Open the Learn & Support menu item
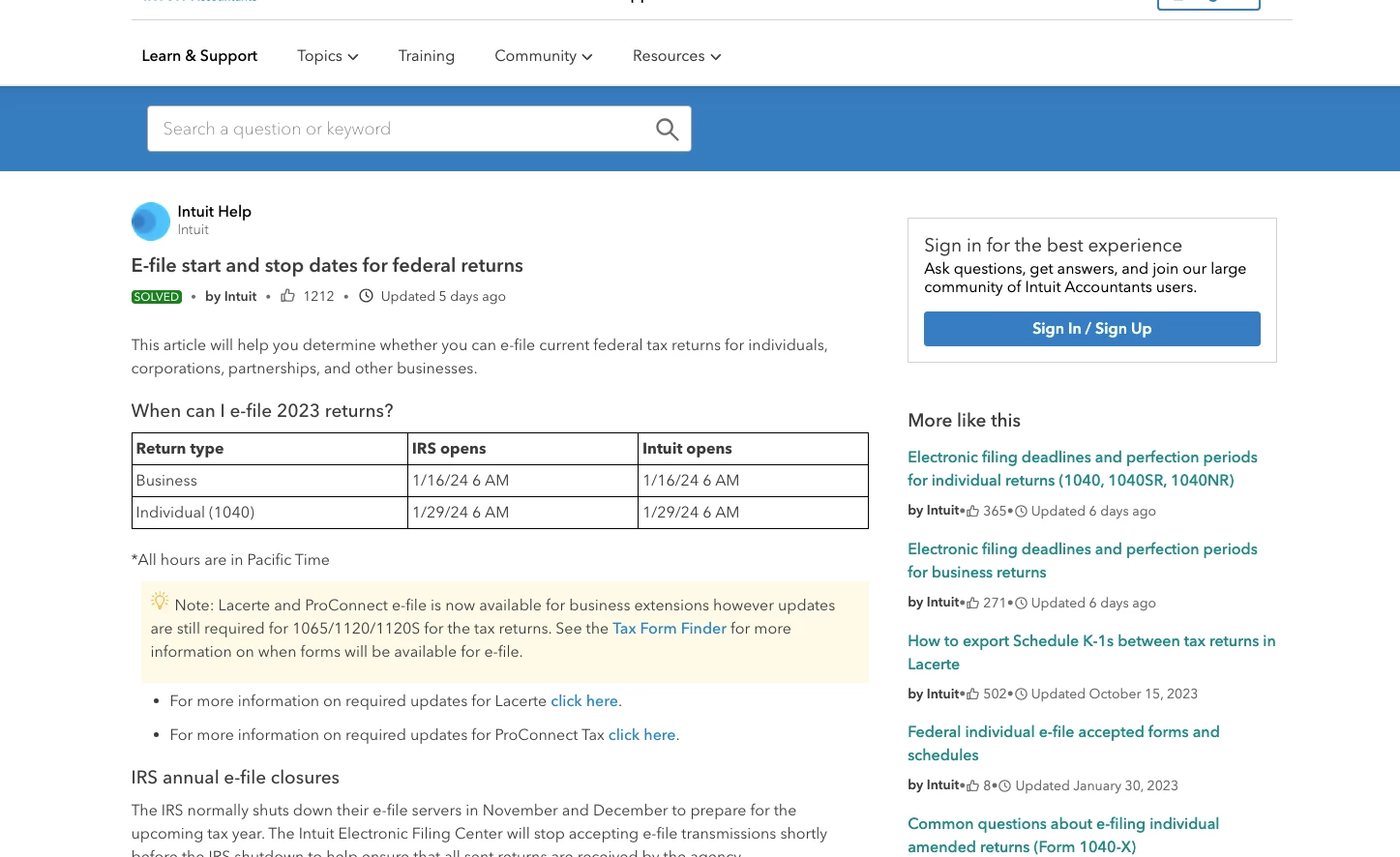The height and width of the screenshot is (857, 1400). (199, 56)
